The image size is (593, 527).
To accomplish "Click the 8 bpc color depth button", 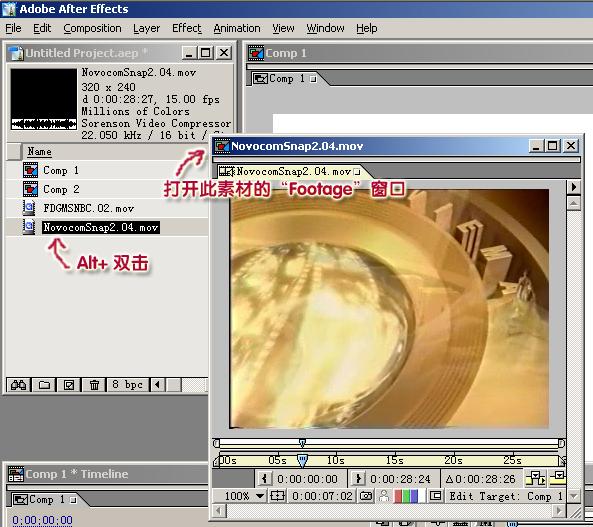I will [x=128, y=385].
